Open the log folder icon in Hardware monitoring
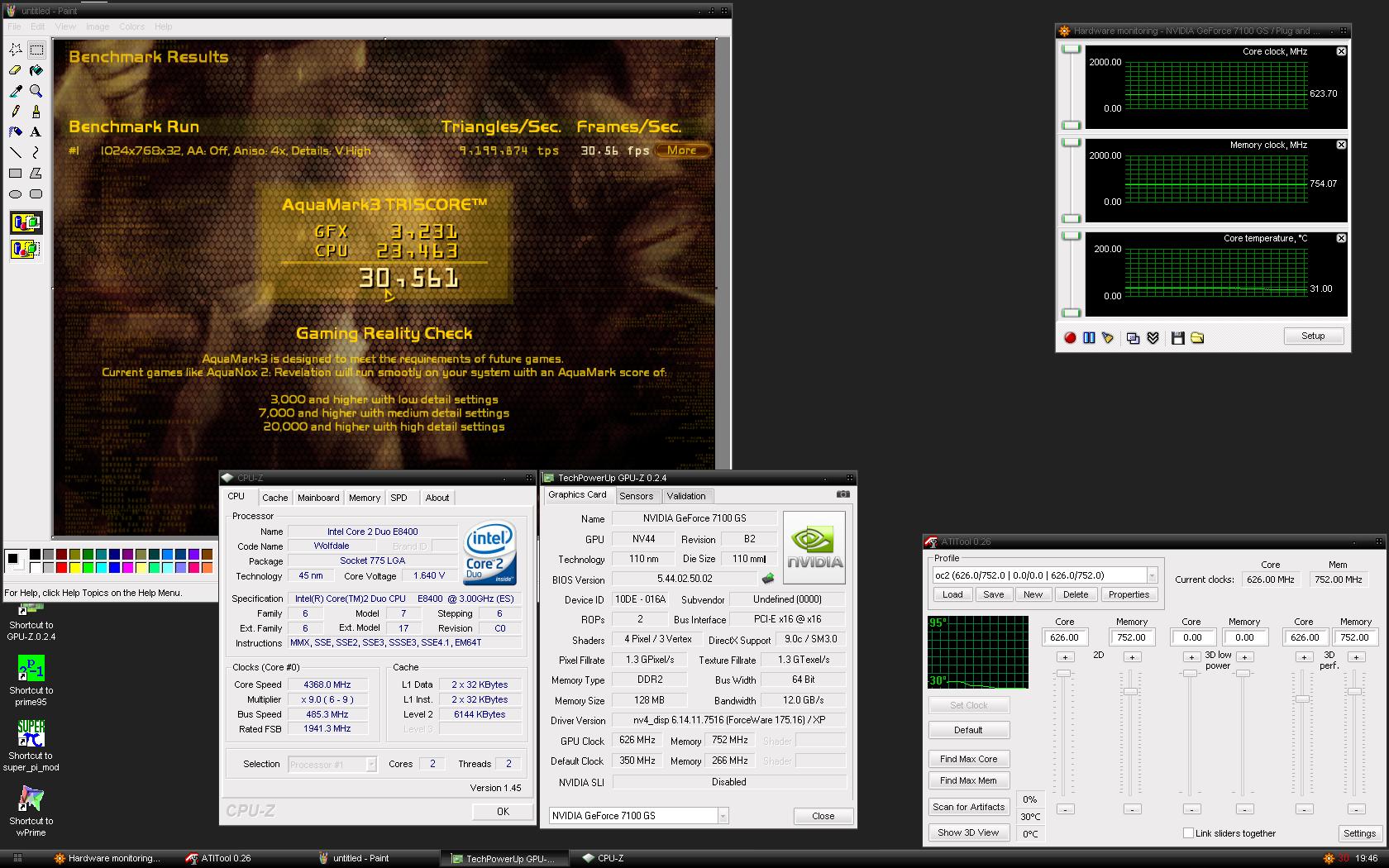The image size is (1389, 868). pos(1197,337)
